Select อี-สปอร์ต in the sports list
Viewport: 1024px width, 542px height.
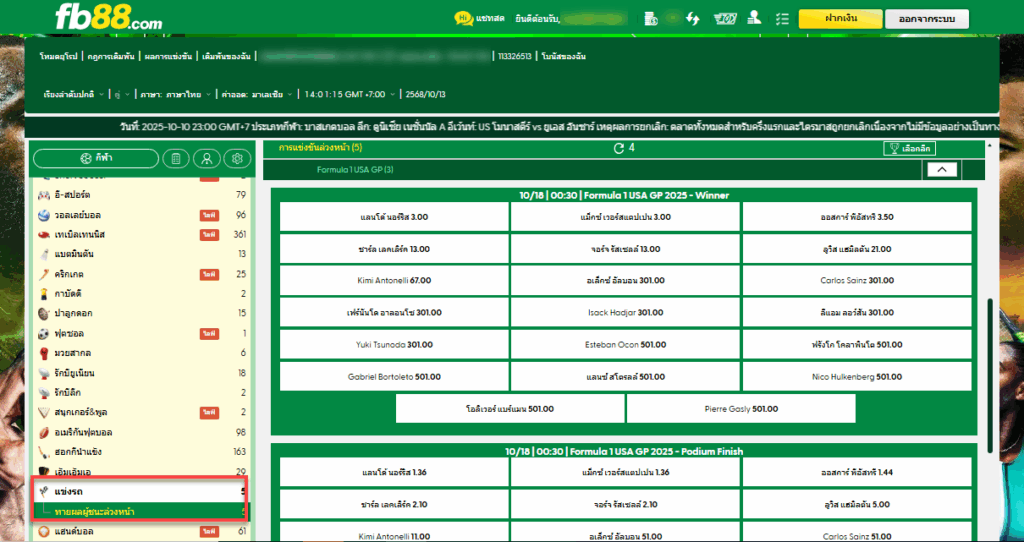tap(142, 195)
